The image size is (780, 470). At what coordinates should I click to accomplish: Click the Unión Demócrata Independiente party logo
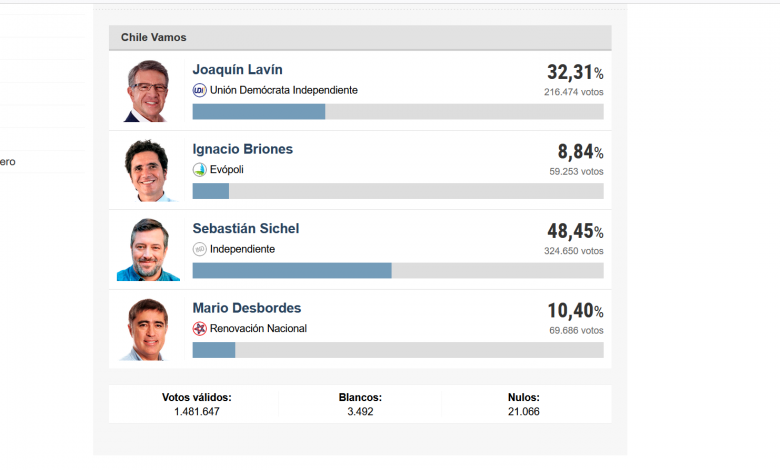coord(199,90)
